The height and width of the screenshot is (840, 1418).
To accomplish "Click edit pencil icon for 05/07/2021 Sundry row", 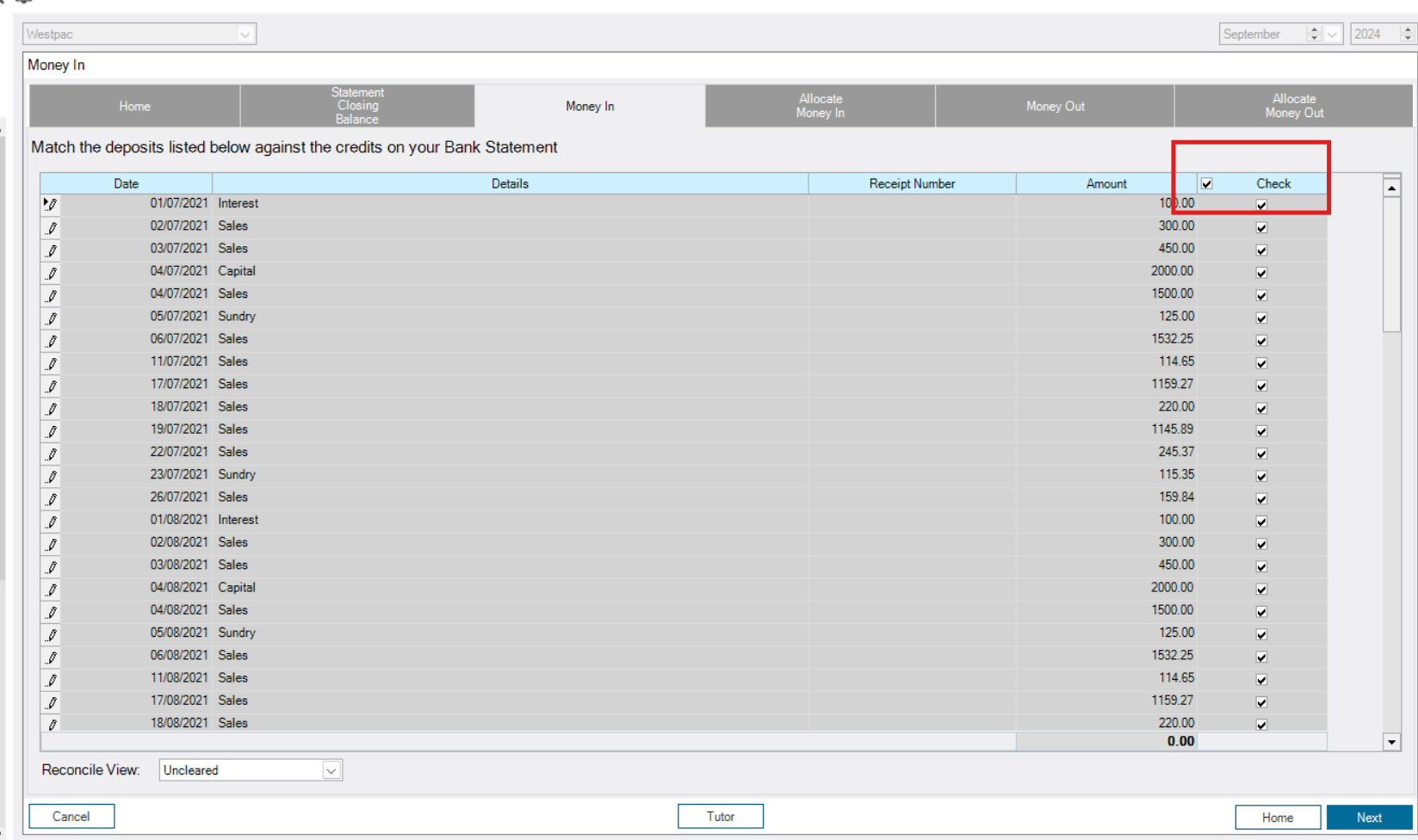I will tap(52, 318).
